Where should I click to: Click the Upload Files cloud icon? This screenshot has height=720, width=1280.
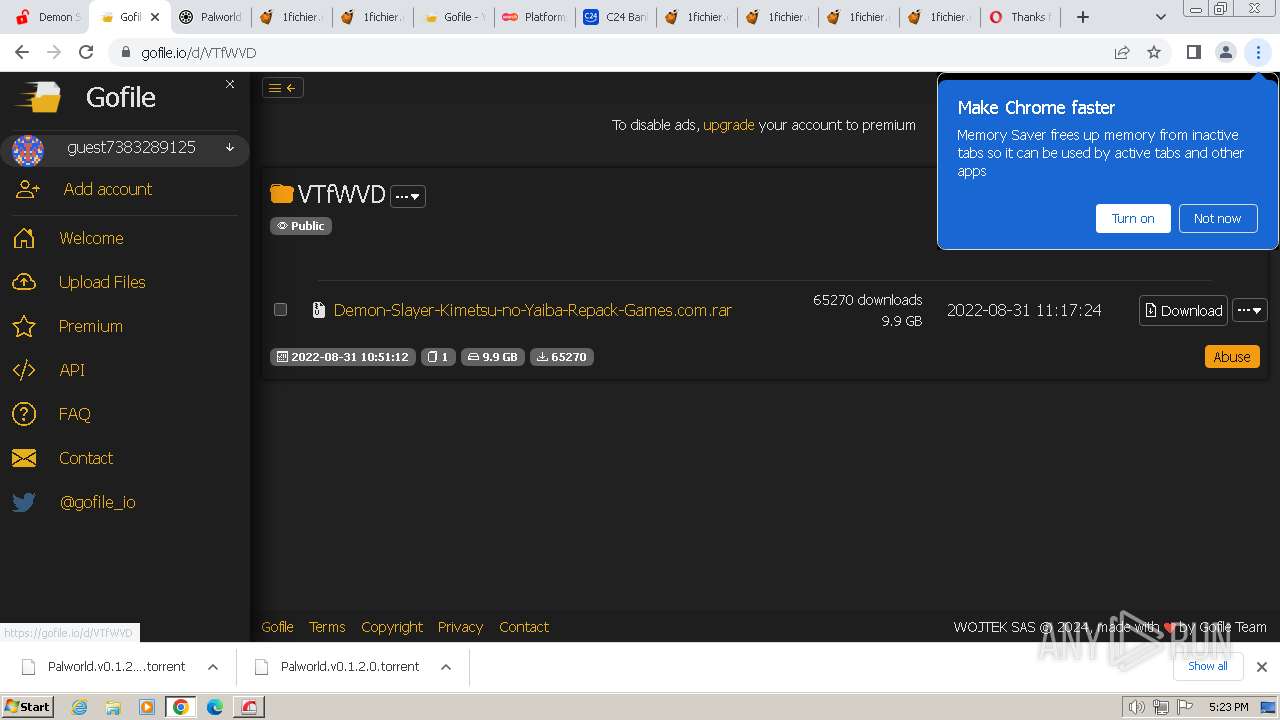click(x=24, y=282)
